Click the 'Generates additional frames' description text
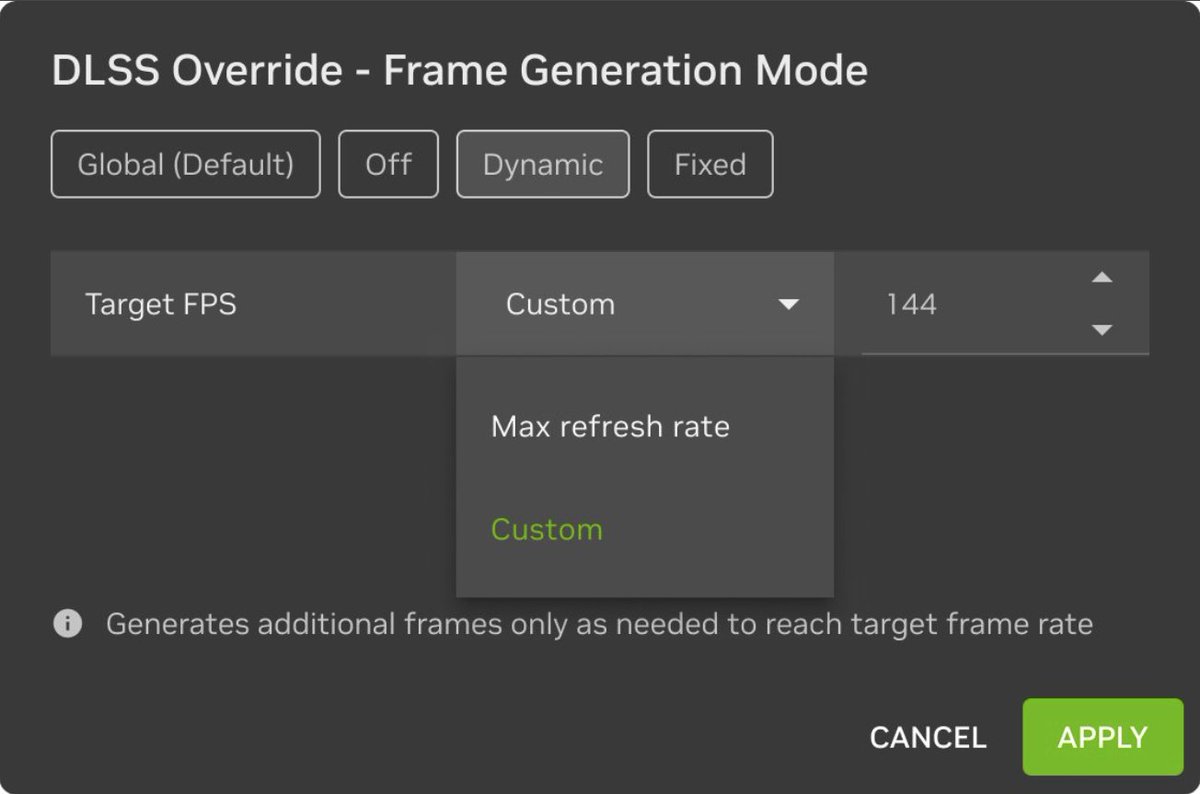The height and width of the screenshot is (794, 1200). 599,625
